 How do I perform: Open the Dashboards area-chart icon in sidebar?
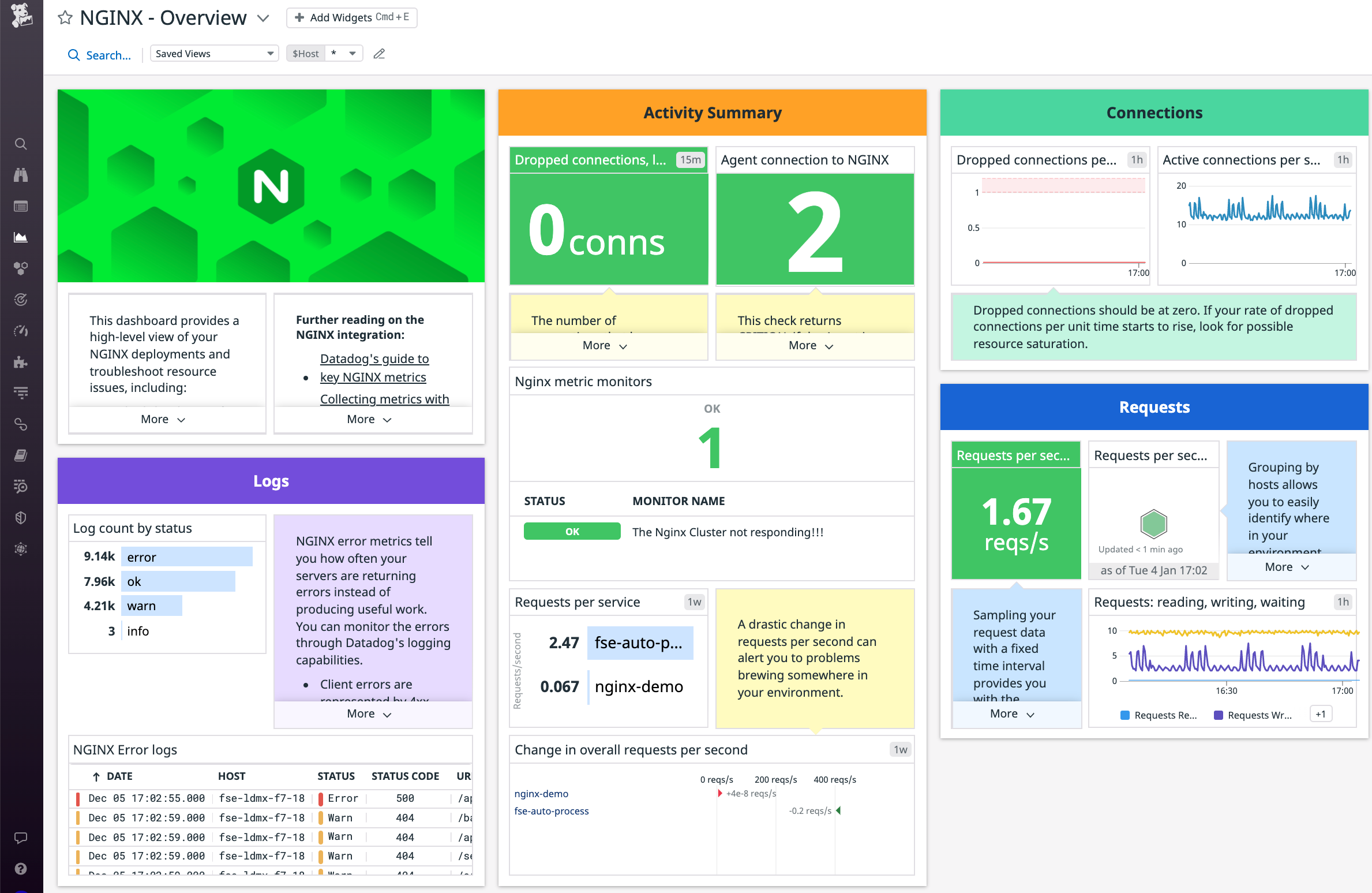[x=21, y=237]
